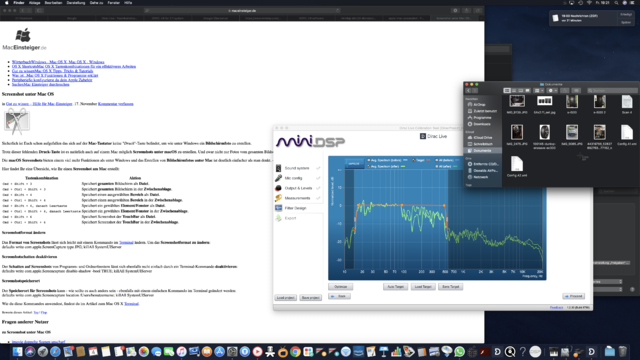The image size is (640, 360).
Task: Click the Finder search field
Action: (612, 91)
